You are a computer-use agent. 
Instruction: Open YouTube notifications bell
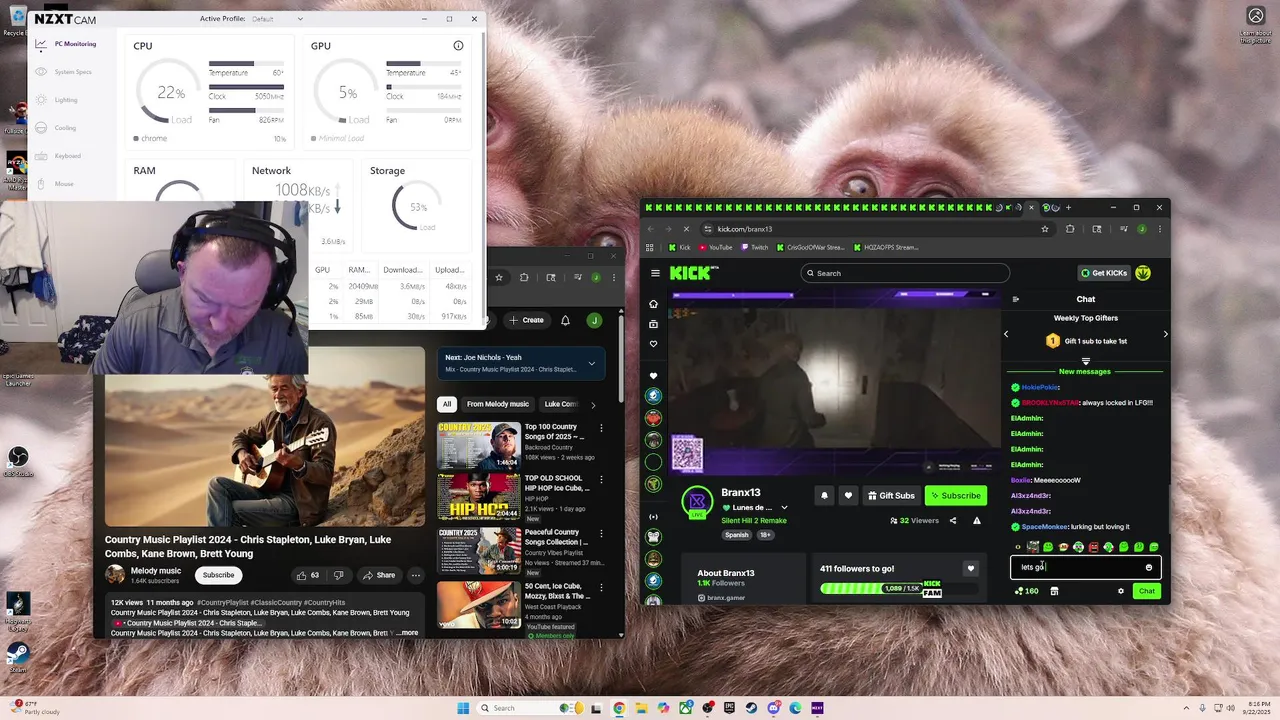coord(565,320)
